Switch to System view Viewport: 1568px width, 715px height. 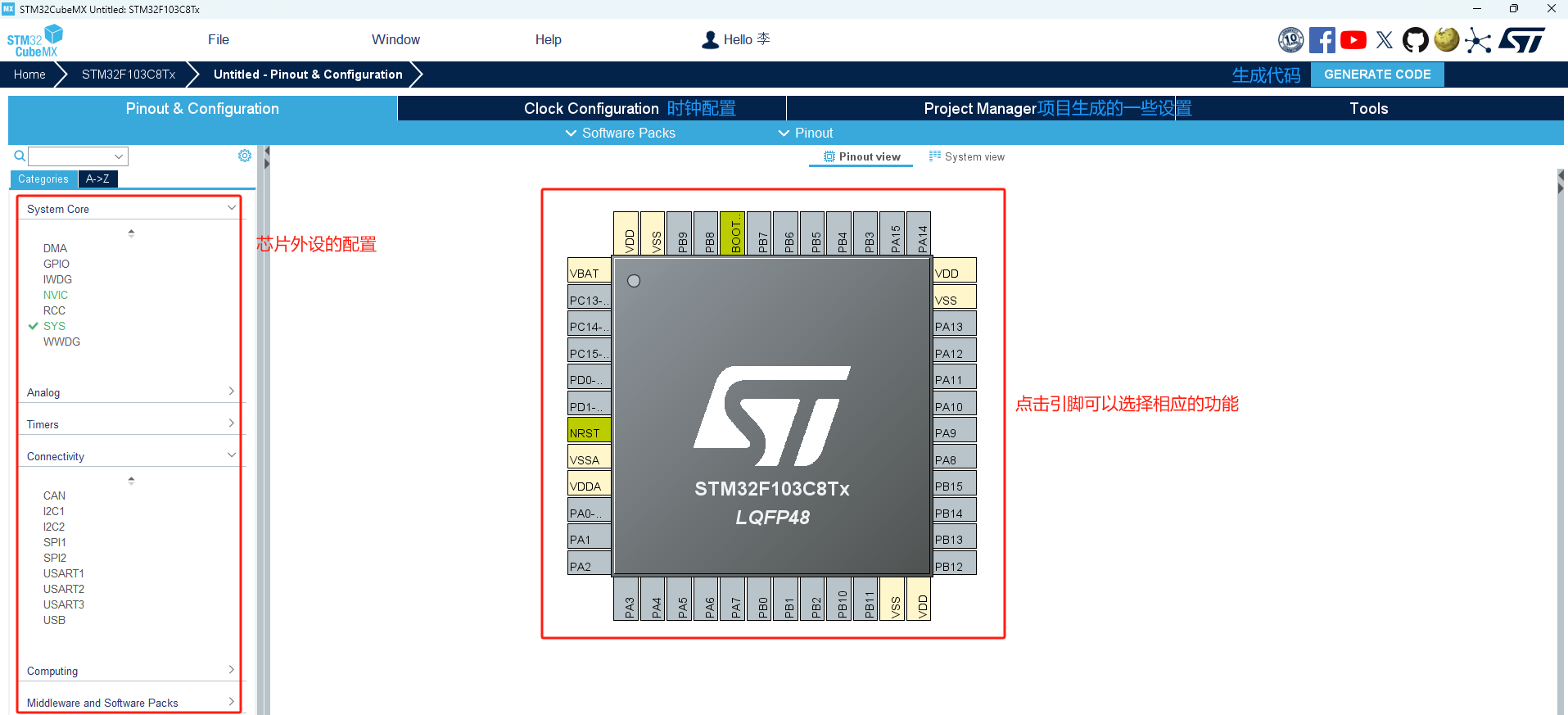pos(966,156)
